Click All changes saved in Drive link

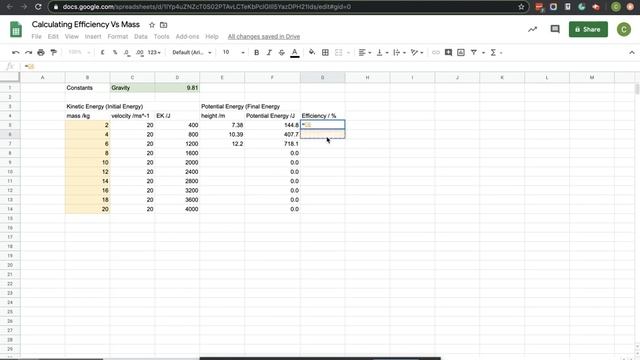point(264,37)
